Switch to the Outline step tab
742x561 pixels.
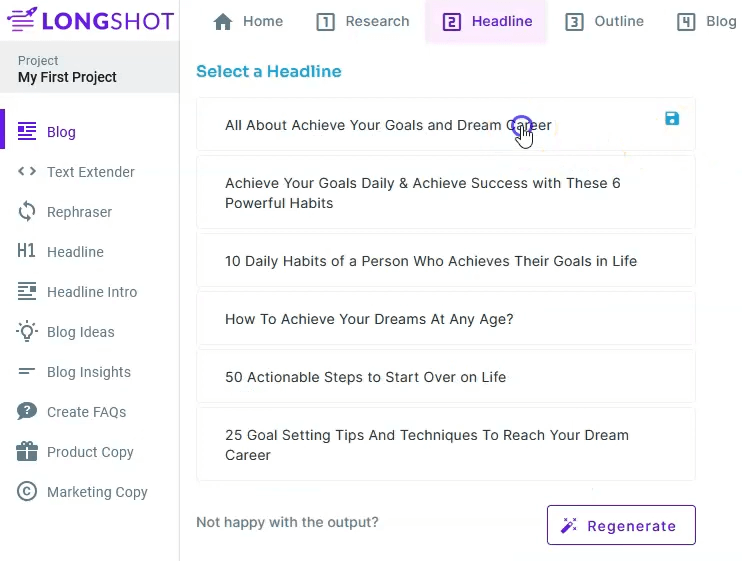pyautogui.click(x=604, y=22)
